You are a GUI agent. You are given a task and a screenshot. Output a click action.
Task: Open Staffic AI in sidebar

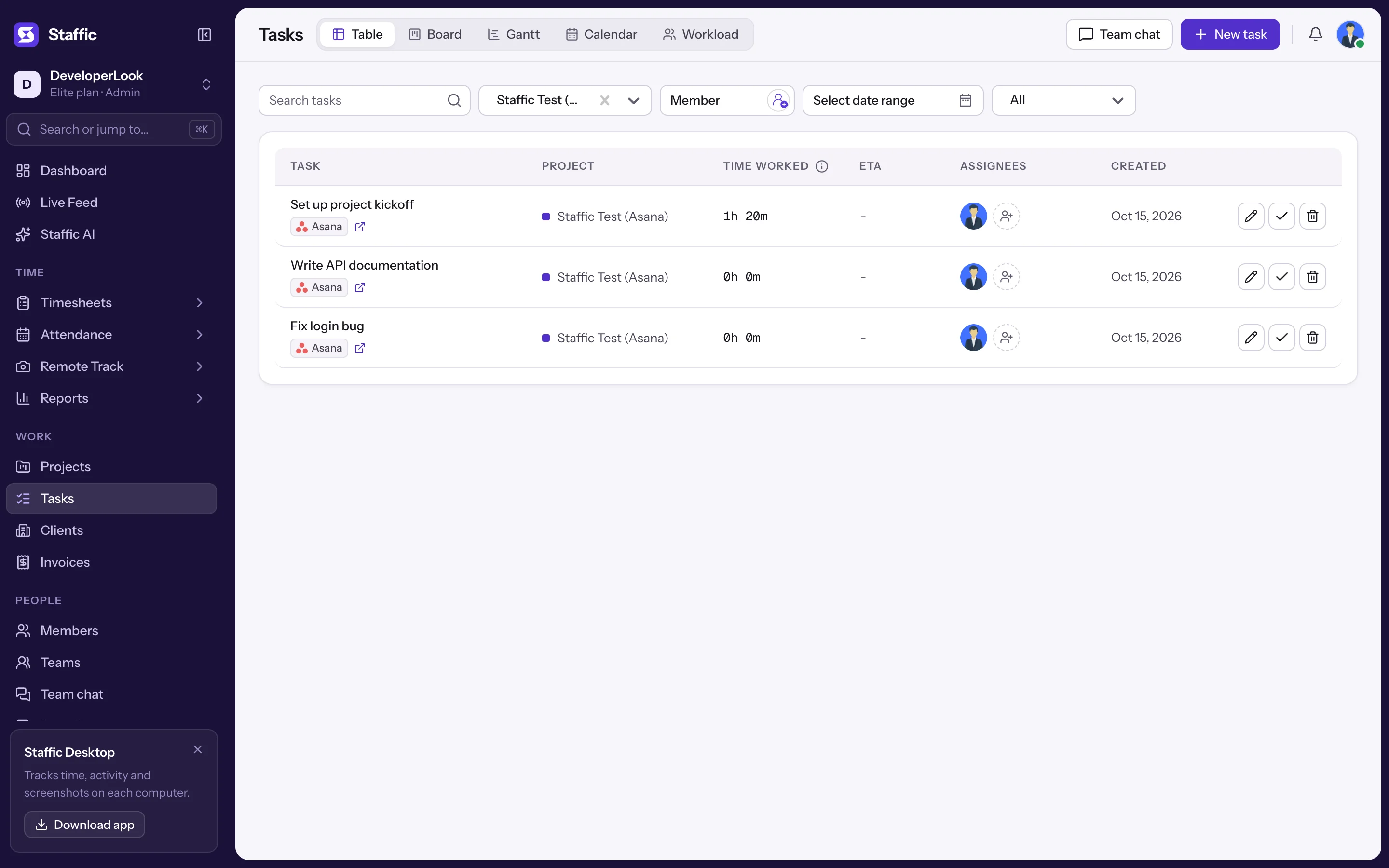click(x=111, y=234)
